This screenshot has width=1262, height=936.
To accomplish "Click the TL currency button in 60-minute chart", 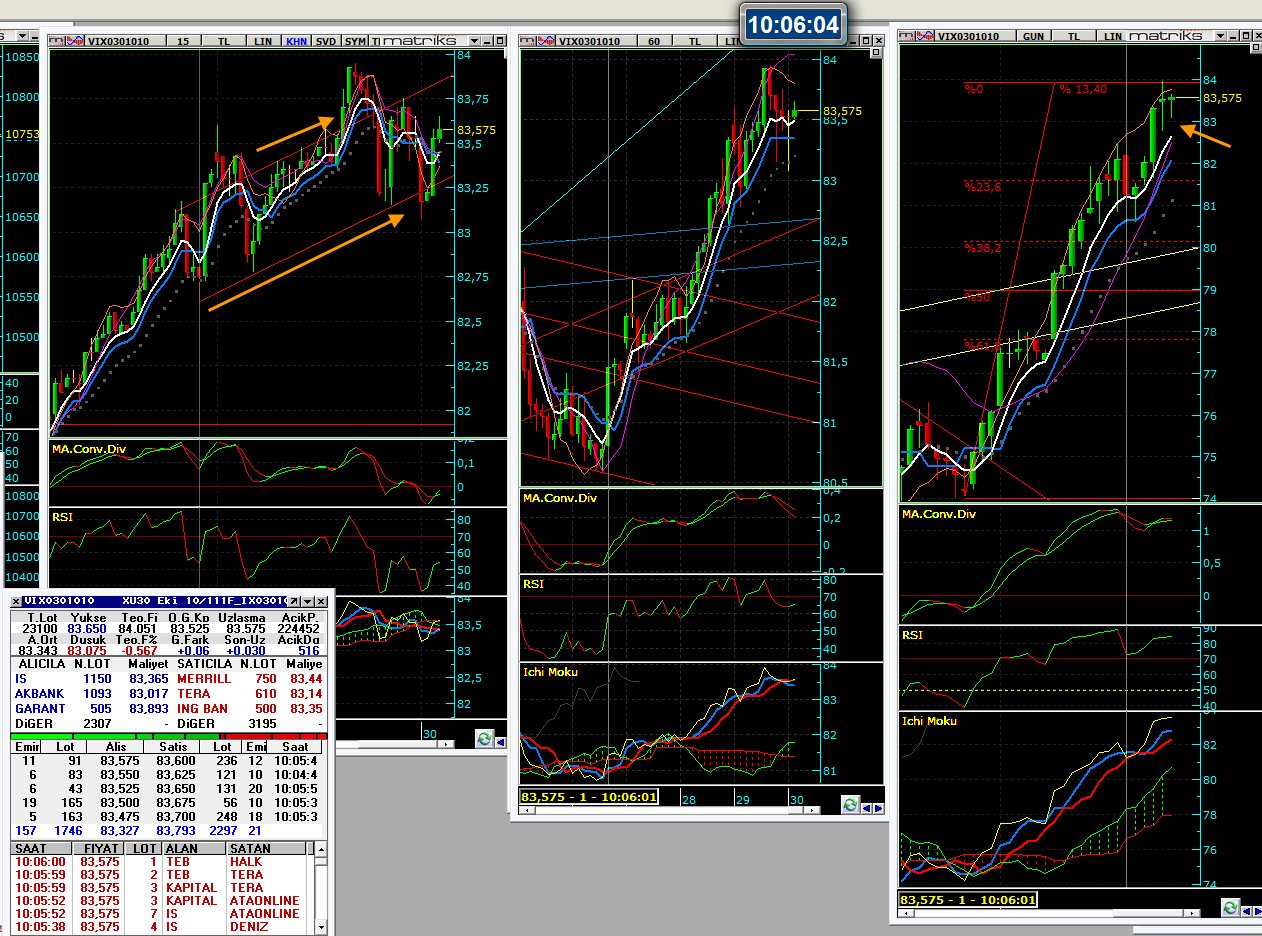I will tap(696, 41).
